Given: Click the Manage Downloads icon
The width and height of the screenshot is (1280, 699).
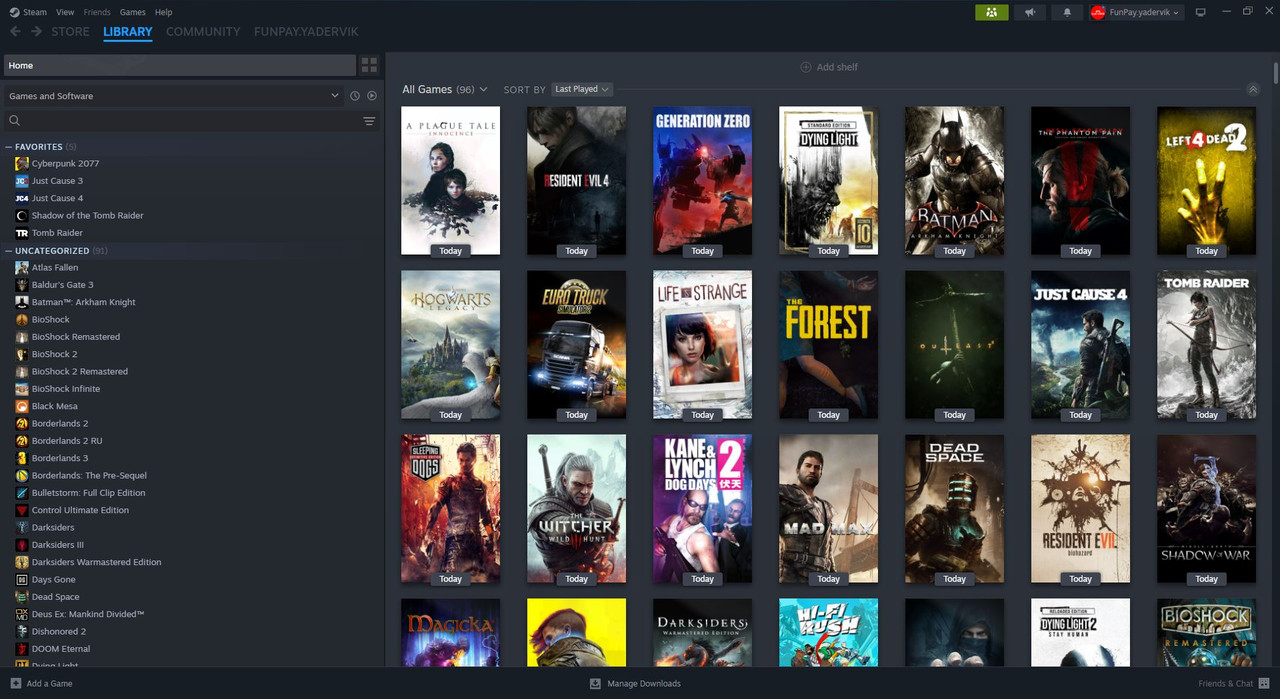Looking at the screenshot, I should click(595, 683).
